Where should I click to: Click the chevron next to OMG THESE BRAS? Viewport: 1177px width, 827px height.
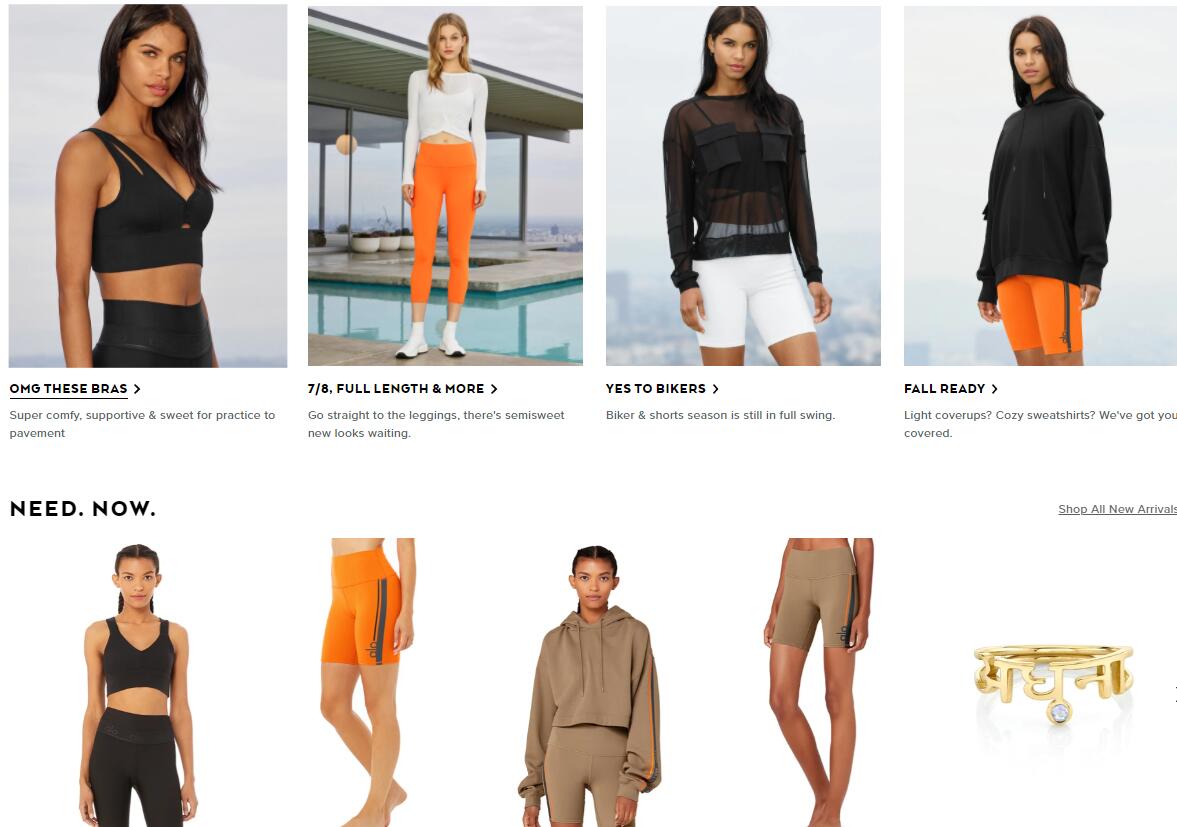click(x=137, y=389)
